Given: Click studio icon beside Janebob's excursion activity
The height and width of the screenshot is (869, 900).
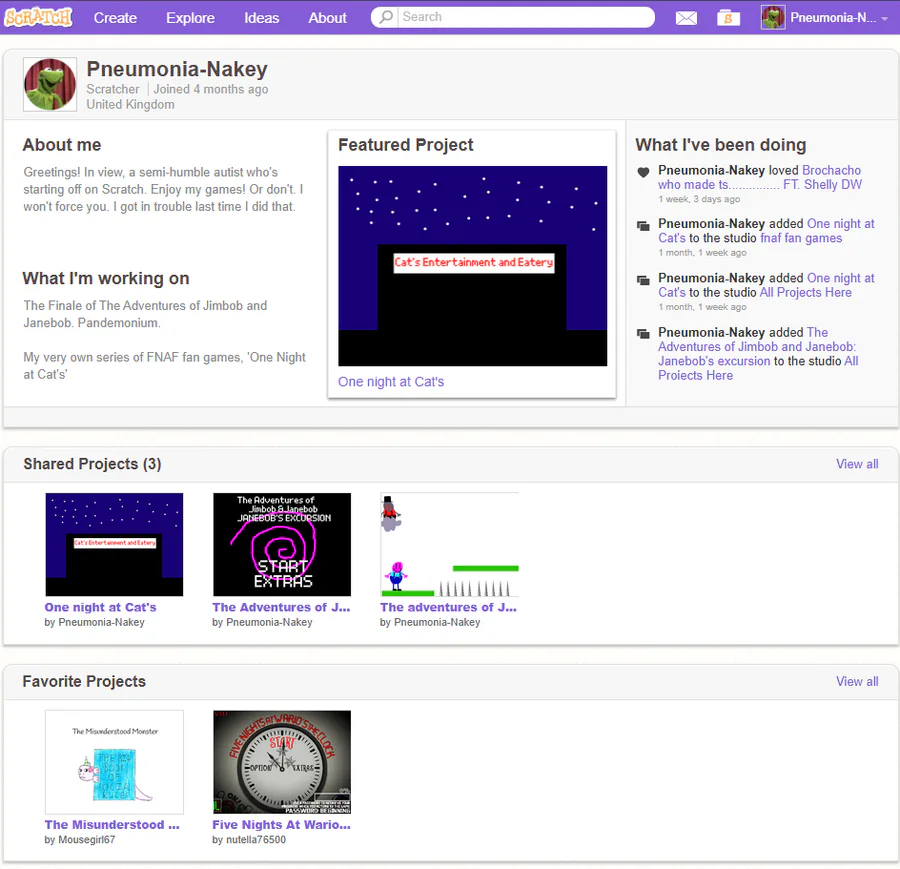Looking at the screenshot, I should click(x=643, y=333).
